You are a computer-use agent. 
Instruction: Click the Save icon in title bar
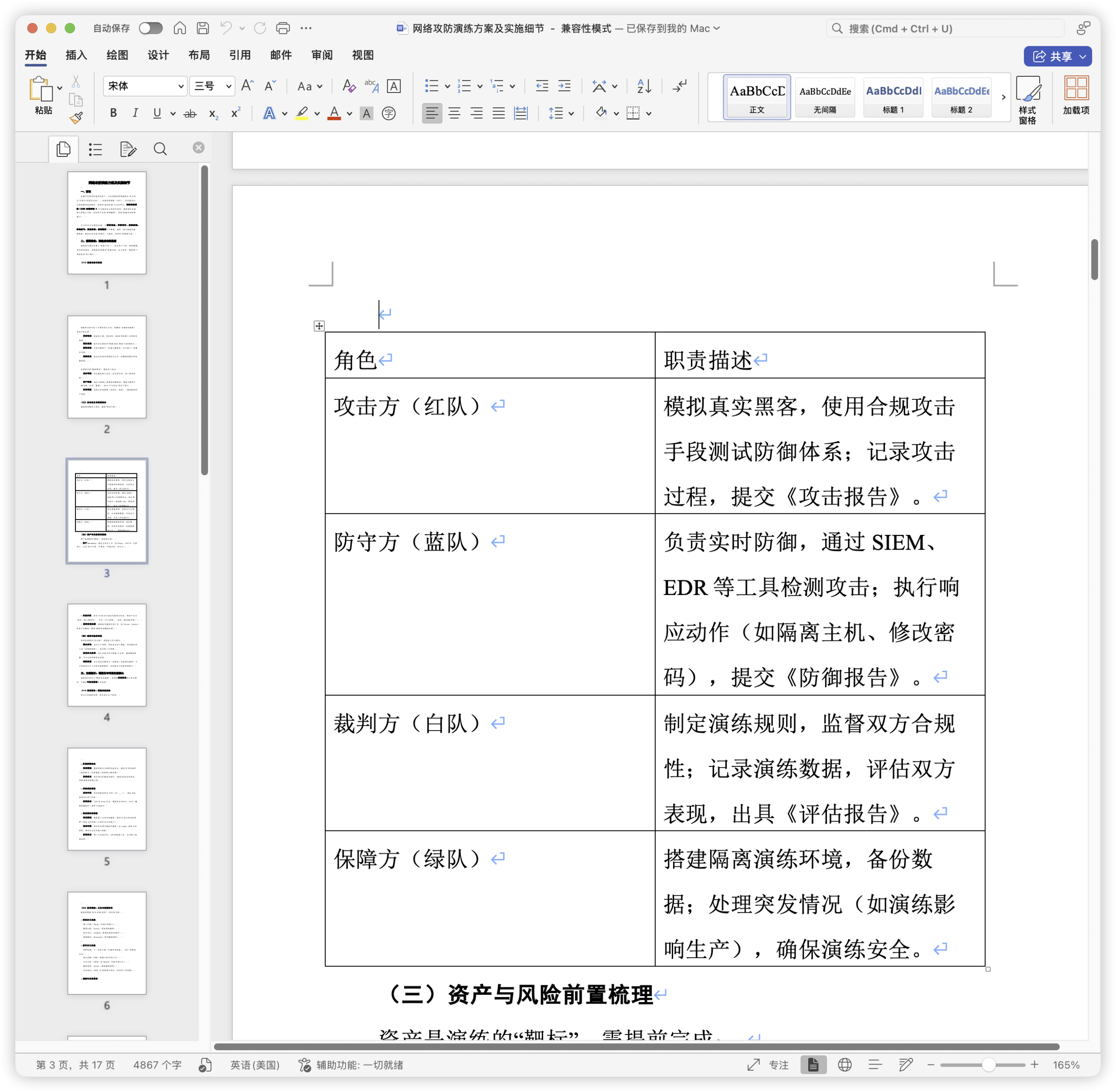[x=202, y=28]
